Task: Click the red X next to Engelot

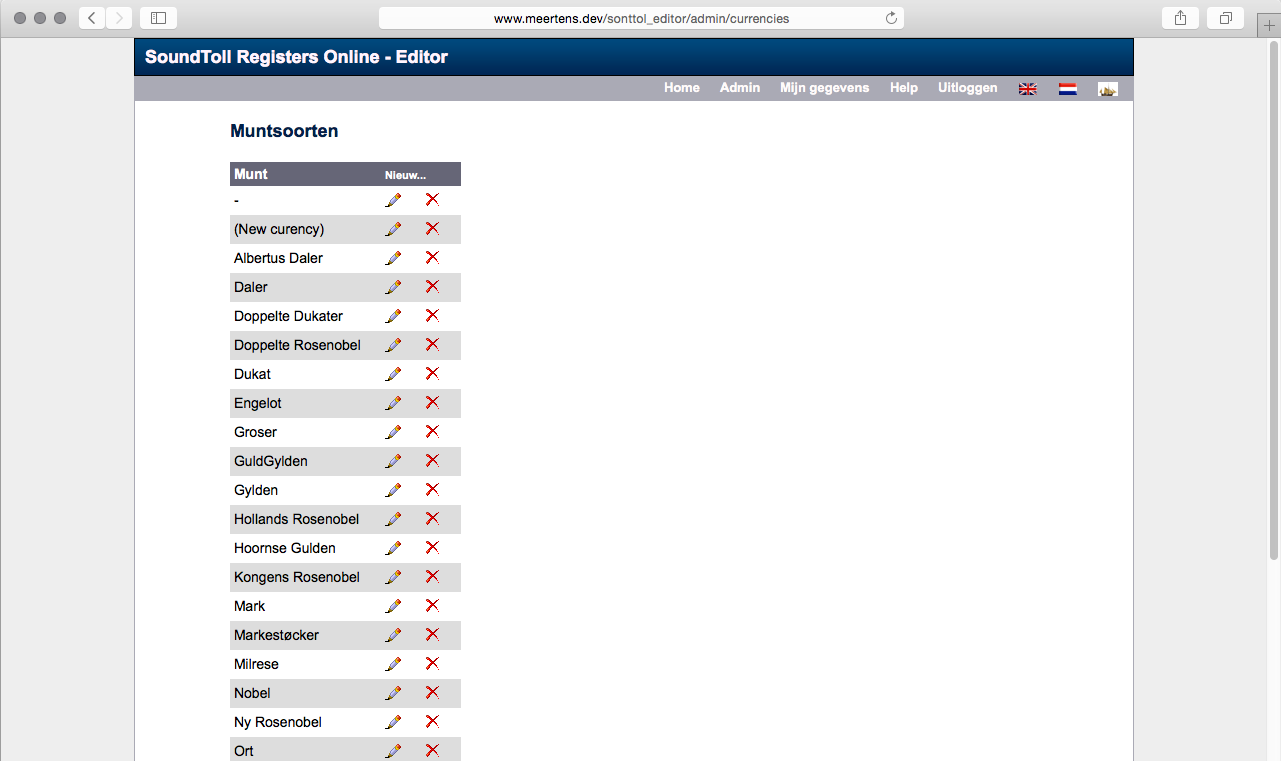Action: point(432,403)
